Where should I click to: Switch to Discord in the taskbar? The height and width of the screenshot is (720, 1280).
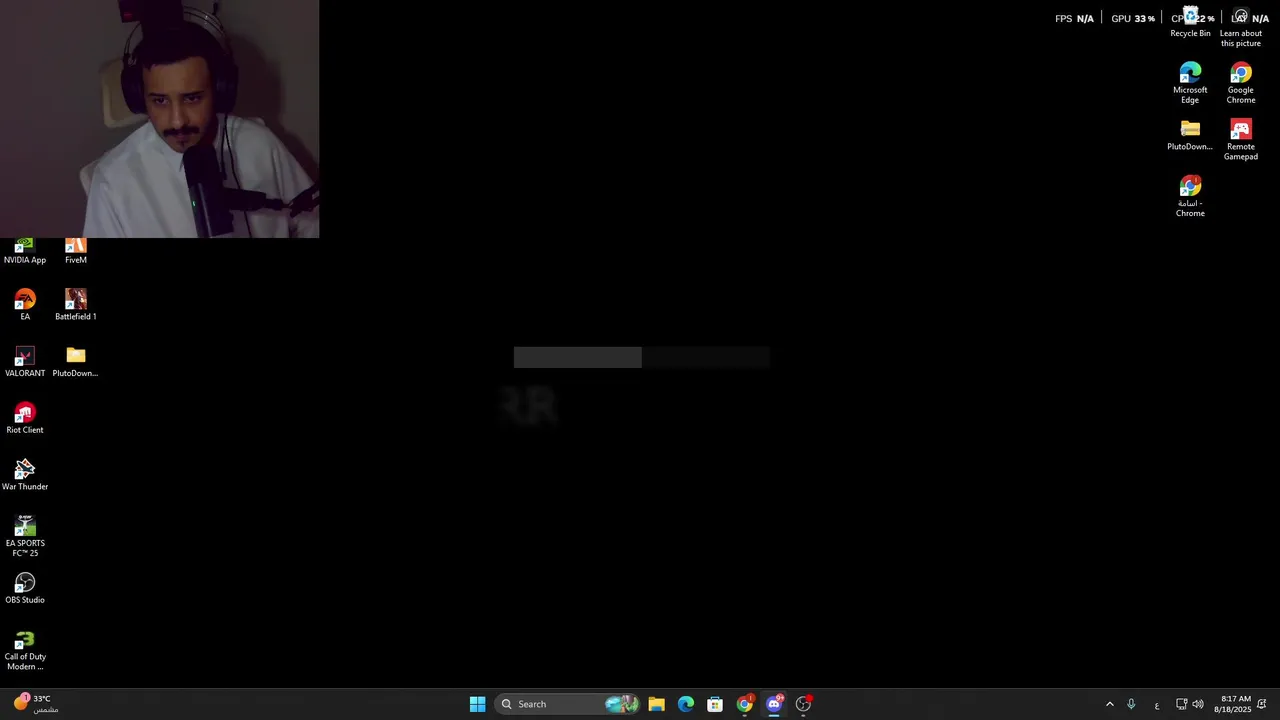774,704
